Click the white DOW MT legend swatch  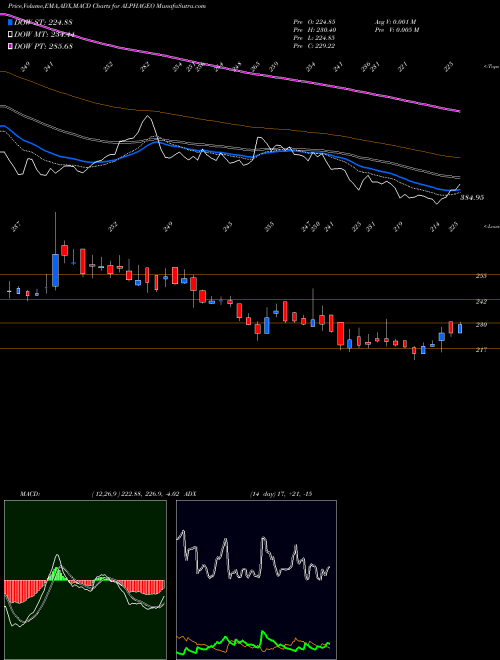pos(10,35)
